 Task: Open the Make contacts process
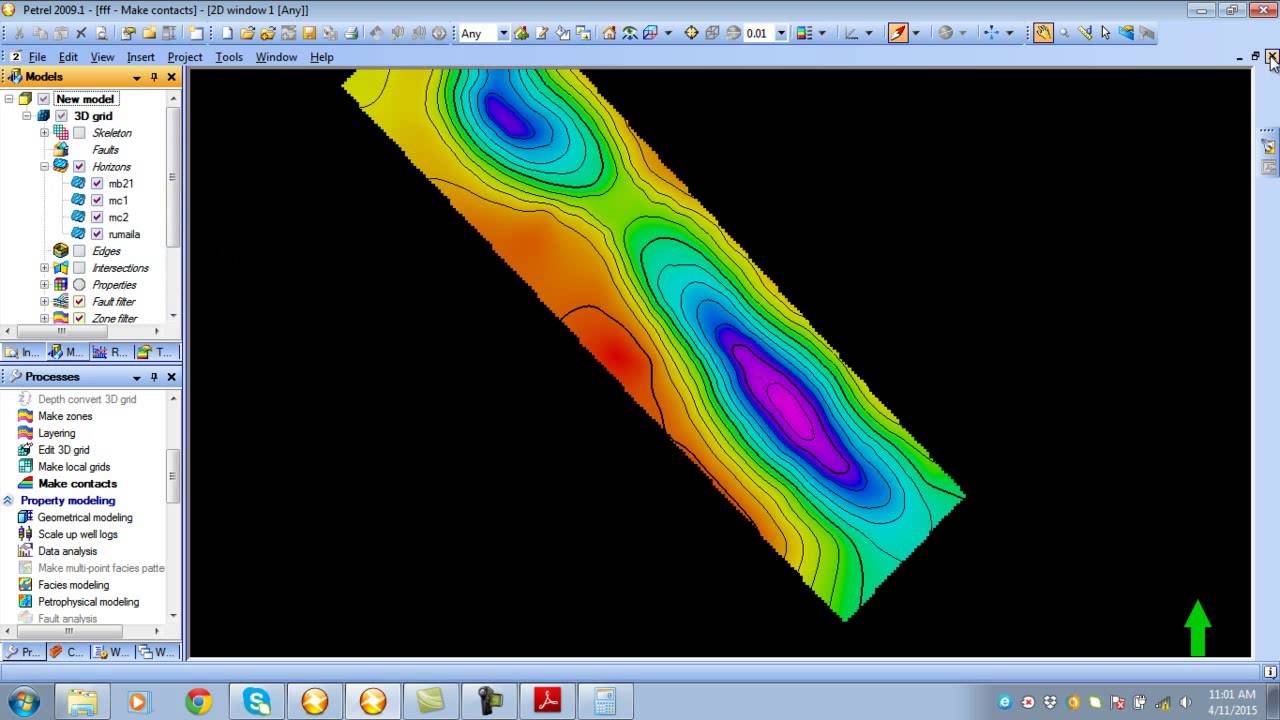pyautogui.click(x=77, y=484)
